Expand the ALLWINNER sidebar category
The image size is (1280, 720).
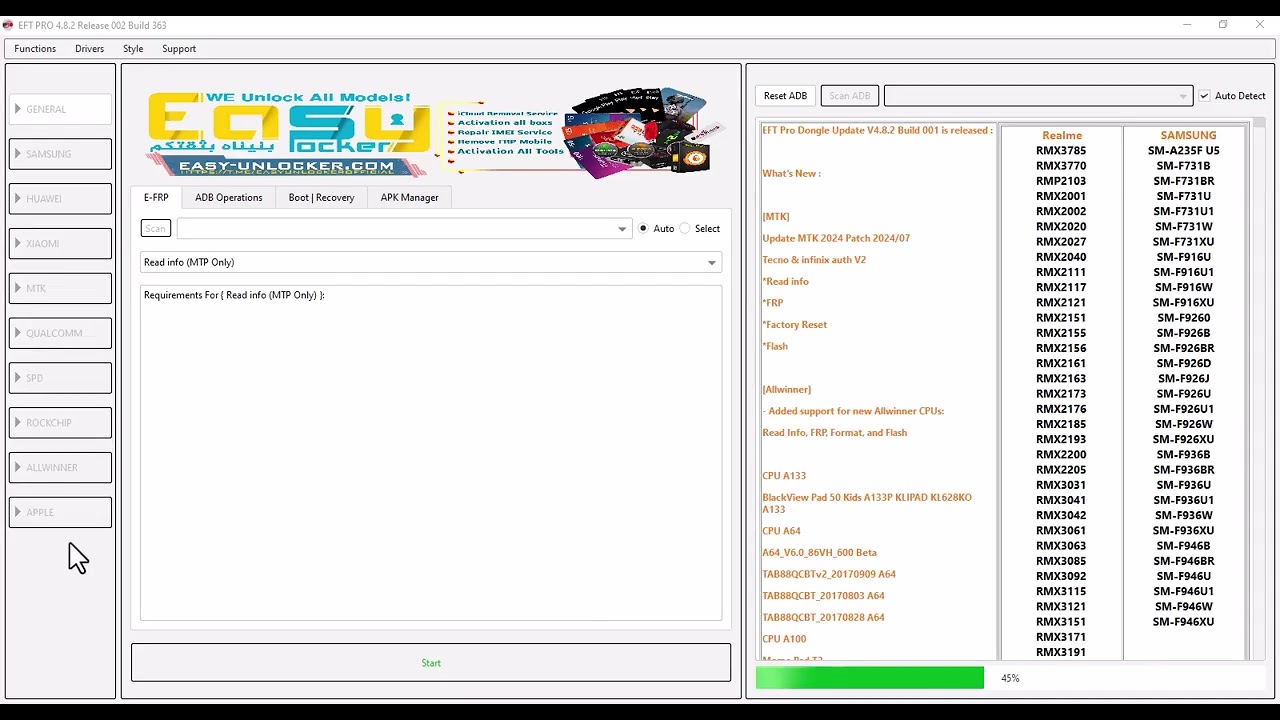point(60,468)
